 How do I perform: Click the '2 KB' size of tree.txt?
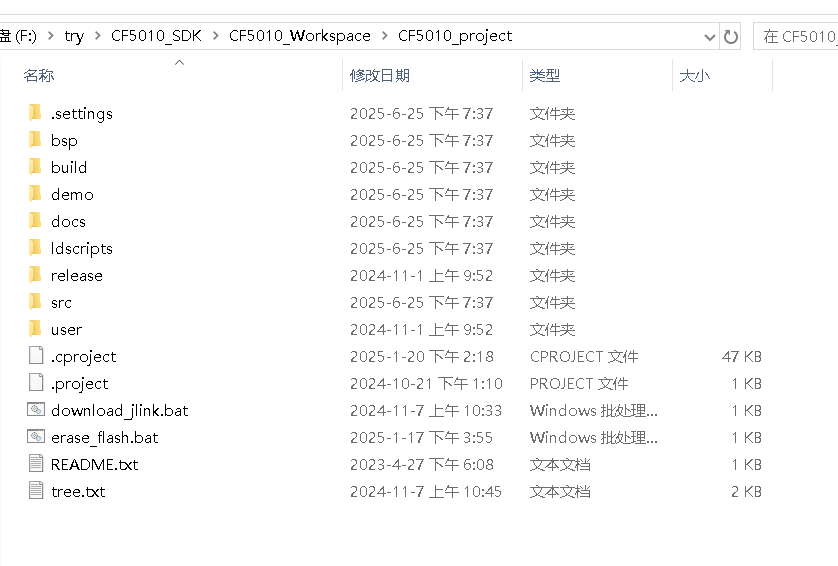point(746,491)
